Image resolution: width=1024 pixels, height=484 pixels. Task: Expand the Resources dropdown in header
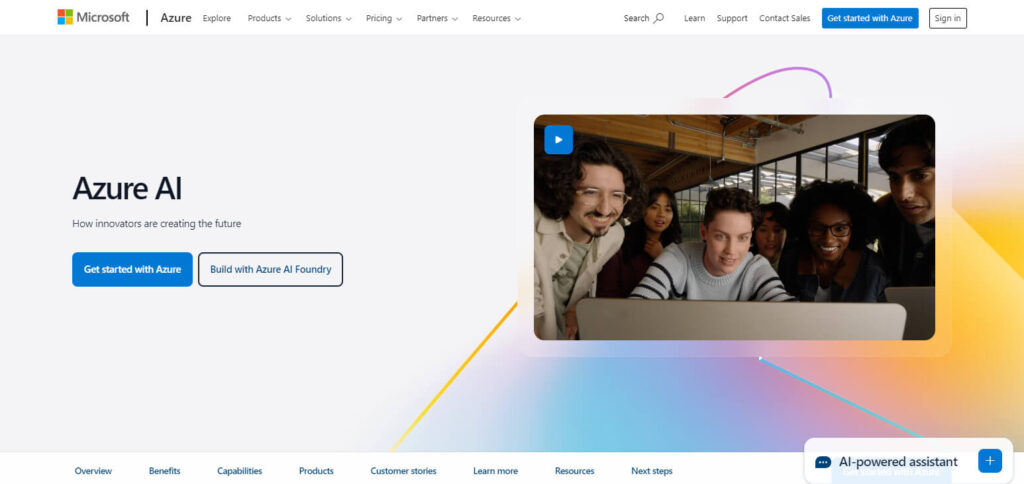tap(496, 18)
